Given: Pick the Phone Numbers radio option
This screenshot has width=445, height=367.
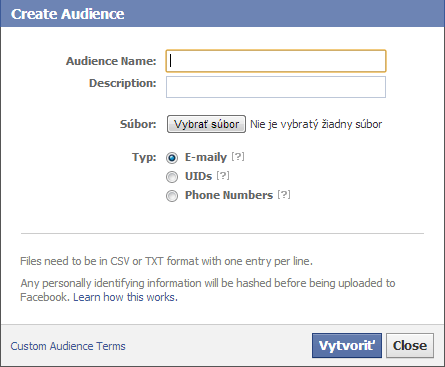Looking at the screenshot, I should [172, 196].
